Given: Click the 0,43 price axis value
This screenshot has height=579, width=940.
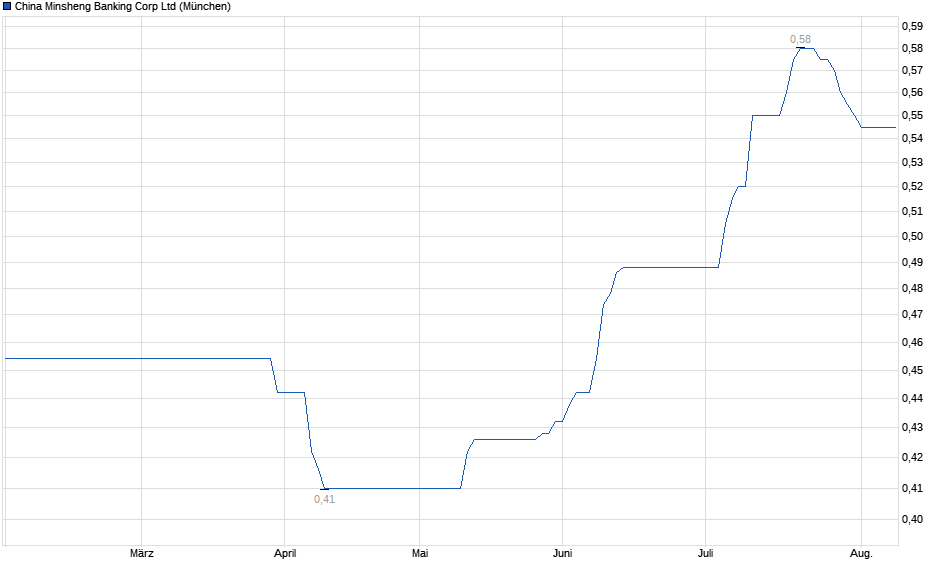Looking at the screenshot, I should point(912,427).
